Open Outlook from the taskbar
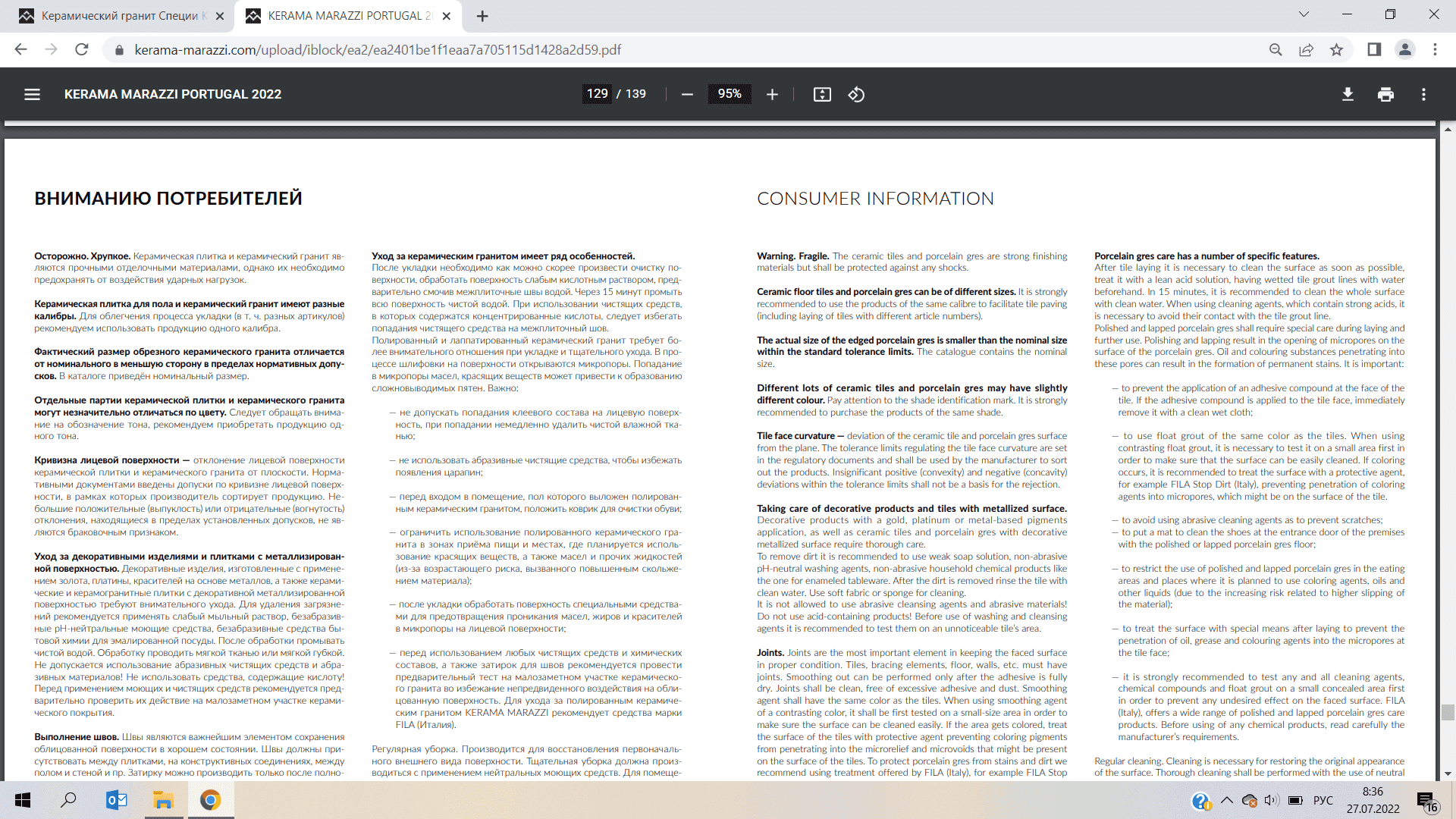 point(116,800)
